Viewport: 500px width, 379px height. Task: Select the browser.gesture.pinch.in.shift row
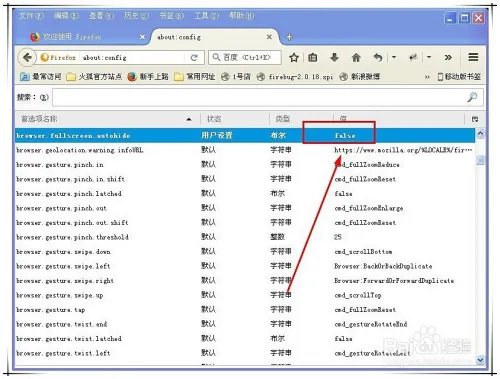click(245, 179)
